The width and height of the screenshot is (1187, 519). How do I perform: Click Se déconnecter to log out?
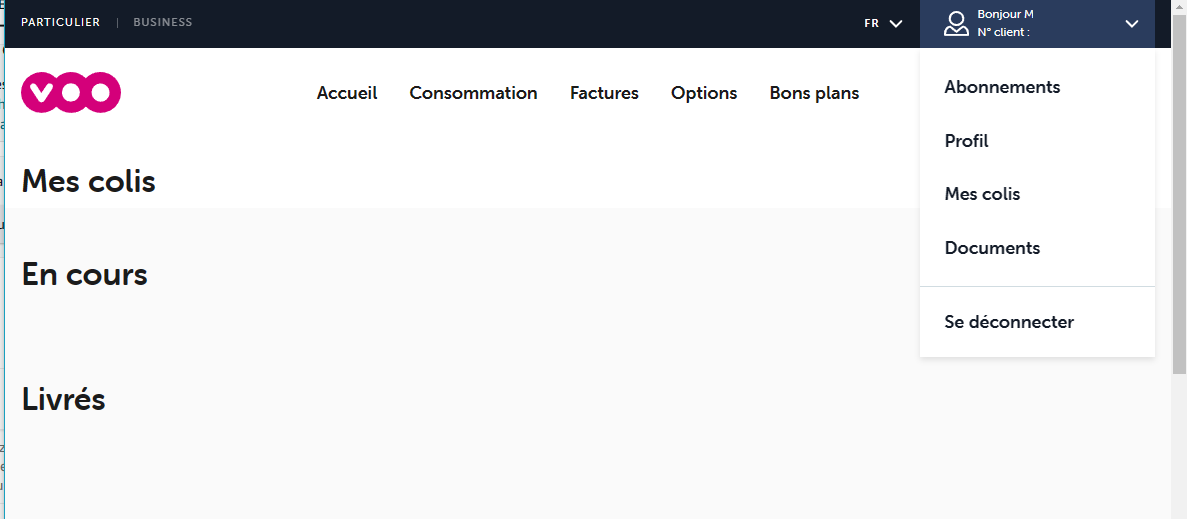pos(1009,322)
